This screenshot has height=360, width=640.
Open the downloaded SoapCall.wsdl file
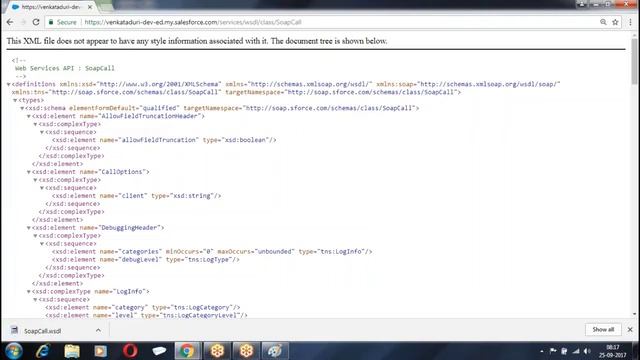point(42,331)
